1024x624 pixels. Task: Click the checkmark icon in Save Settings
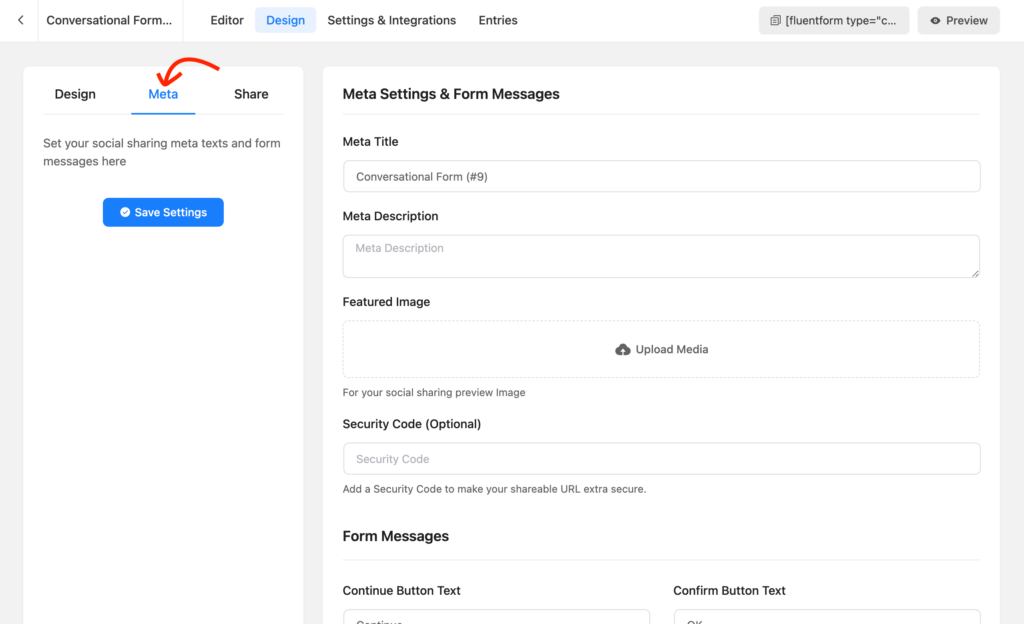click(125, 212)
